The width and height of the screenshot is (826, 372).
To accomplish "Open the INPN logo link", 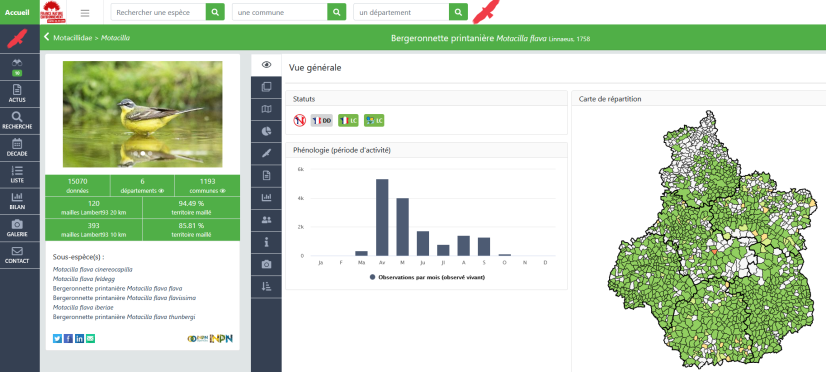I will 221,338.
